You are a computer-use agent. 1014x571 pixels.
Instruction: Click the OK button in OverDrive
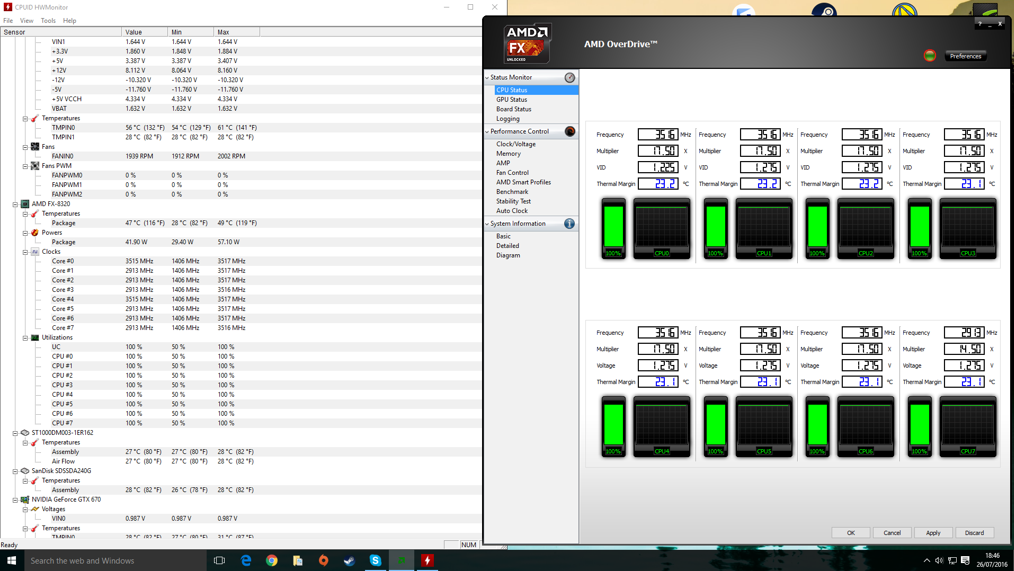tap(851, 533)
